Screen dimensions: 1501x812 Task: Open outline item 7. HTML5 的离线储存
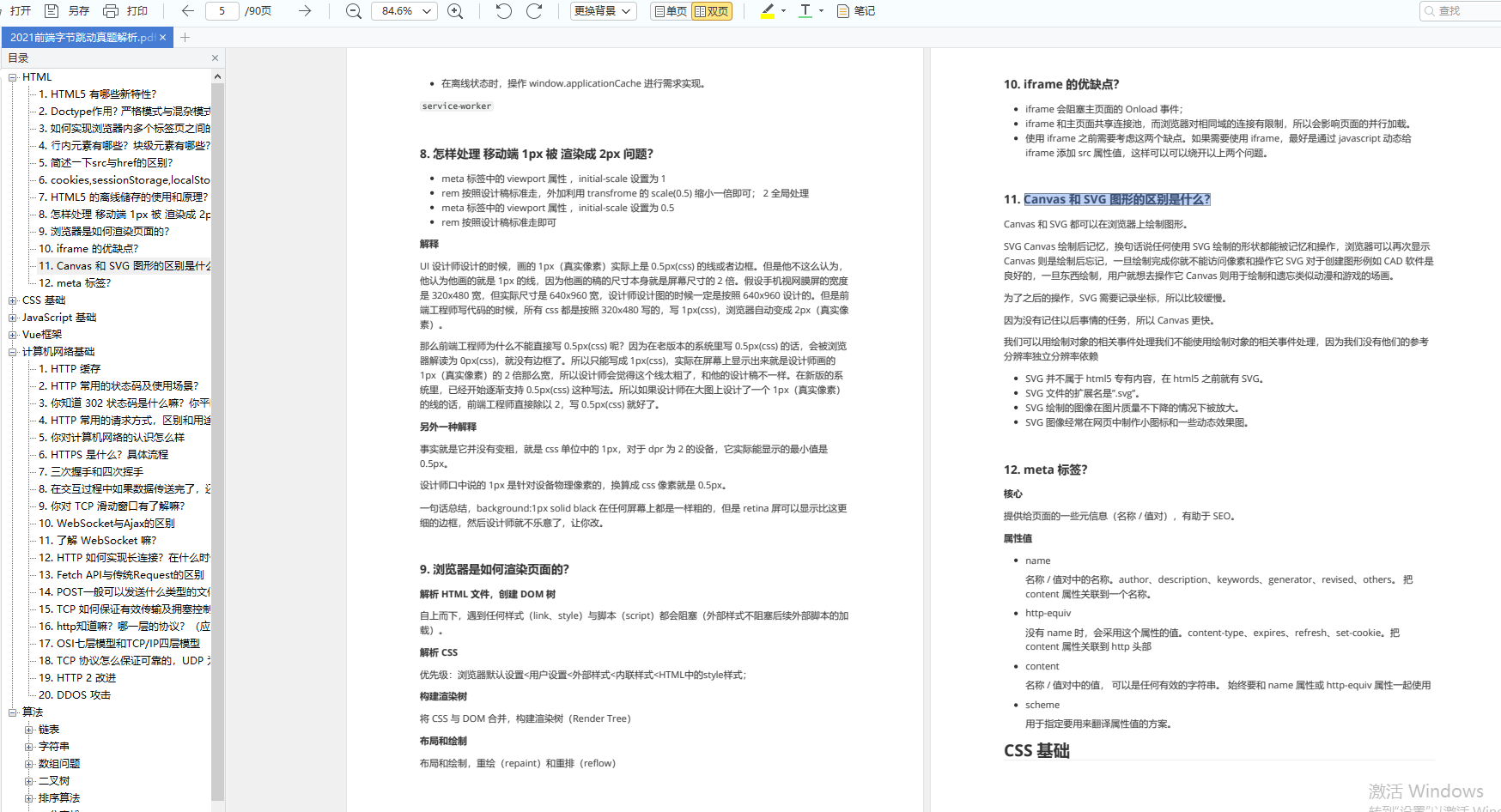point(124,197)
